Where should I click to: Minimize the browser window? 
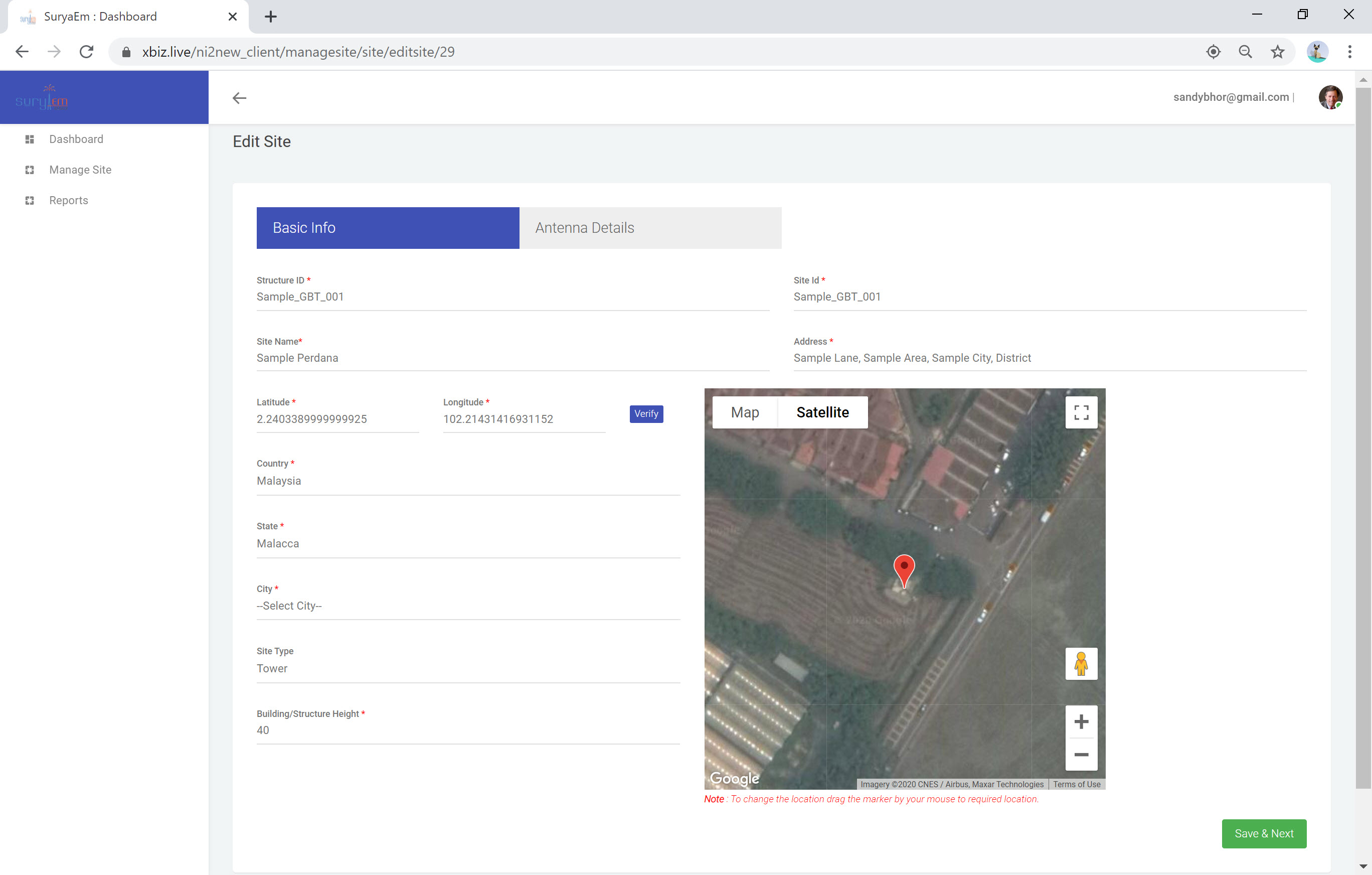1256,14
